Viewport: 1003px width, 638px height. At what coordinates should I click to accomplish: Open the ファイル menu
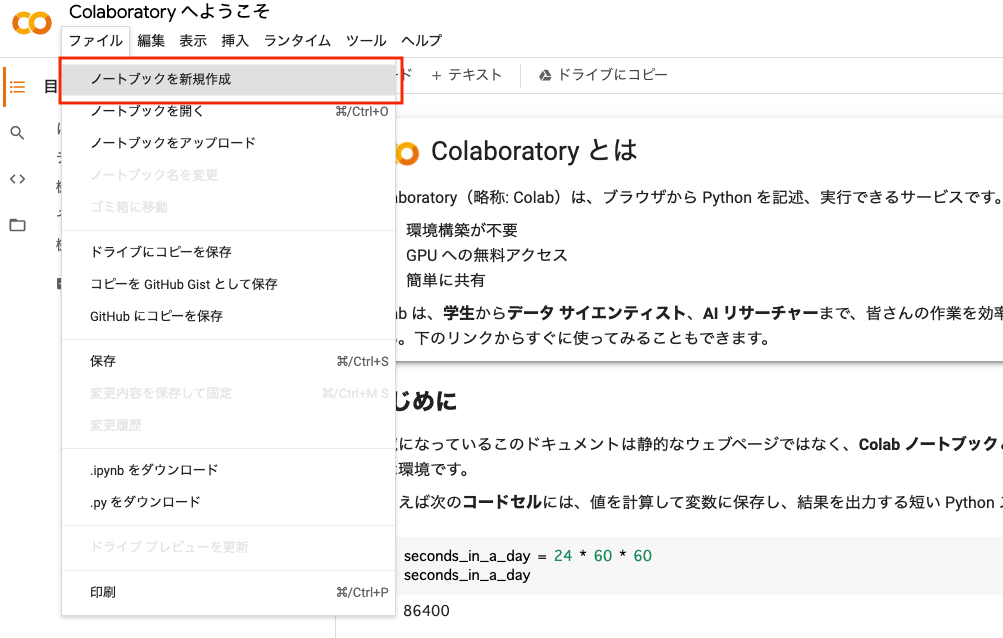[x=96, y=41]
